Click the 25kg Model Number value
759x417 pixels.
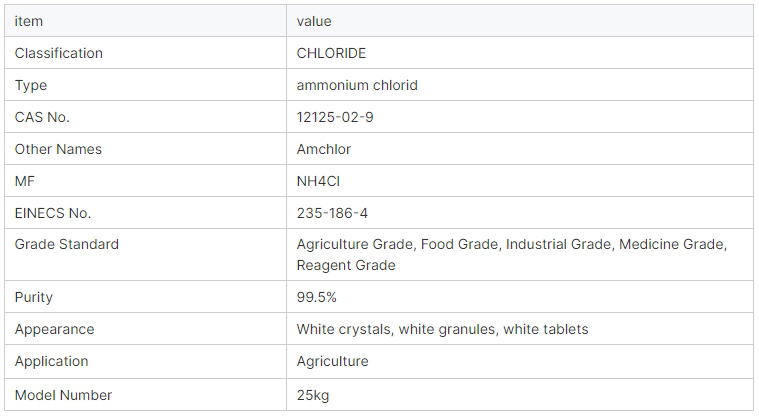click(x=313, y=395)
